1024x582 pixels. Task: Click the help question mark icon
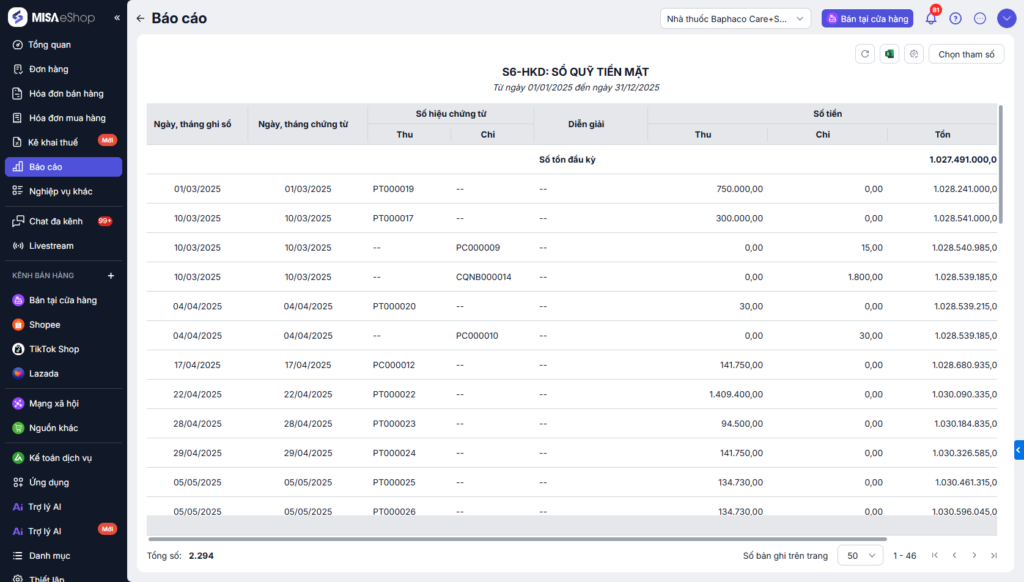(x=955, y=18)
